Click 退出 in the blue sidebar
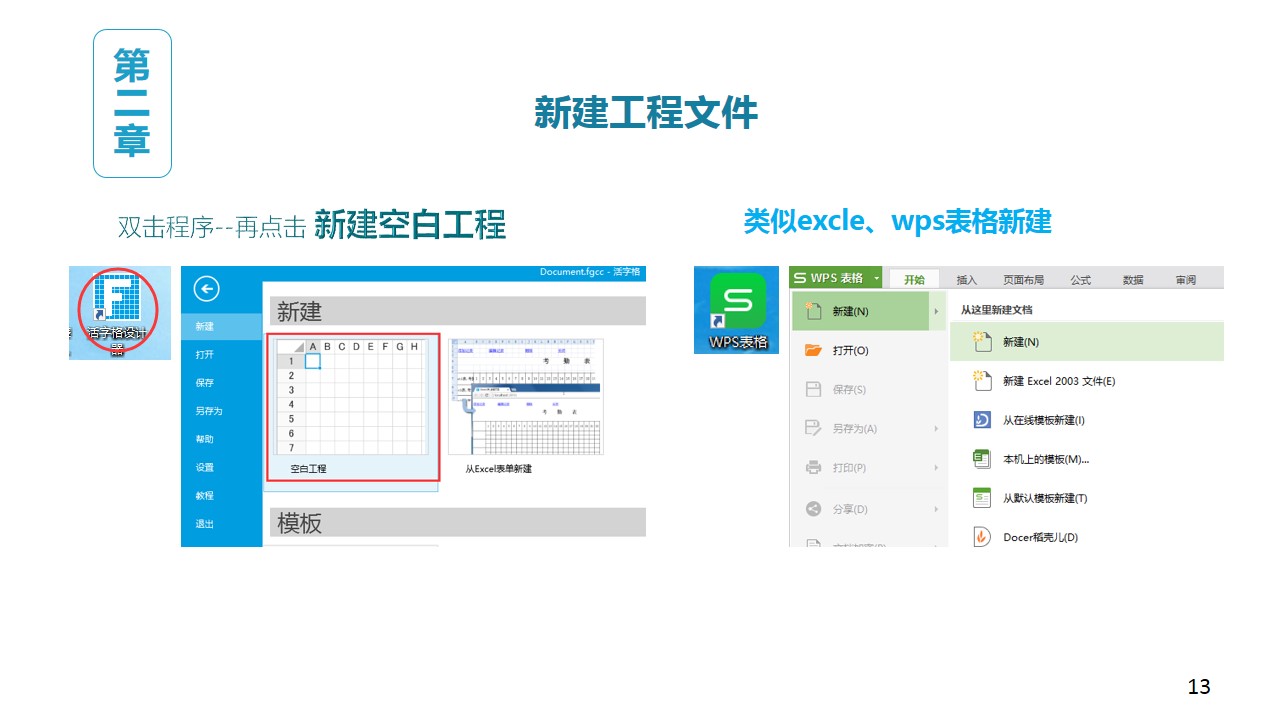This screenshot has height=720, width=1280. click(205, 524)
